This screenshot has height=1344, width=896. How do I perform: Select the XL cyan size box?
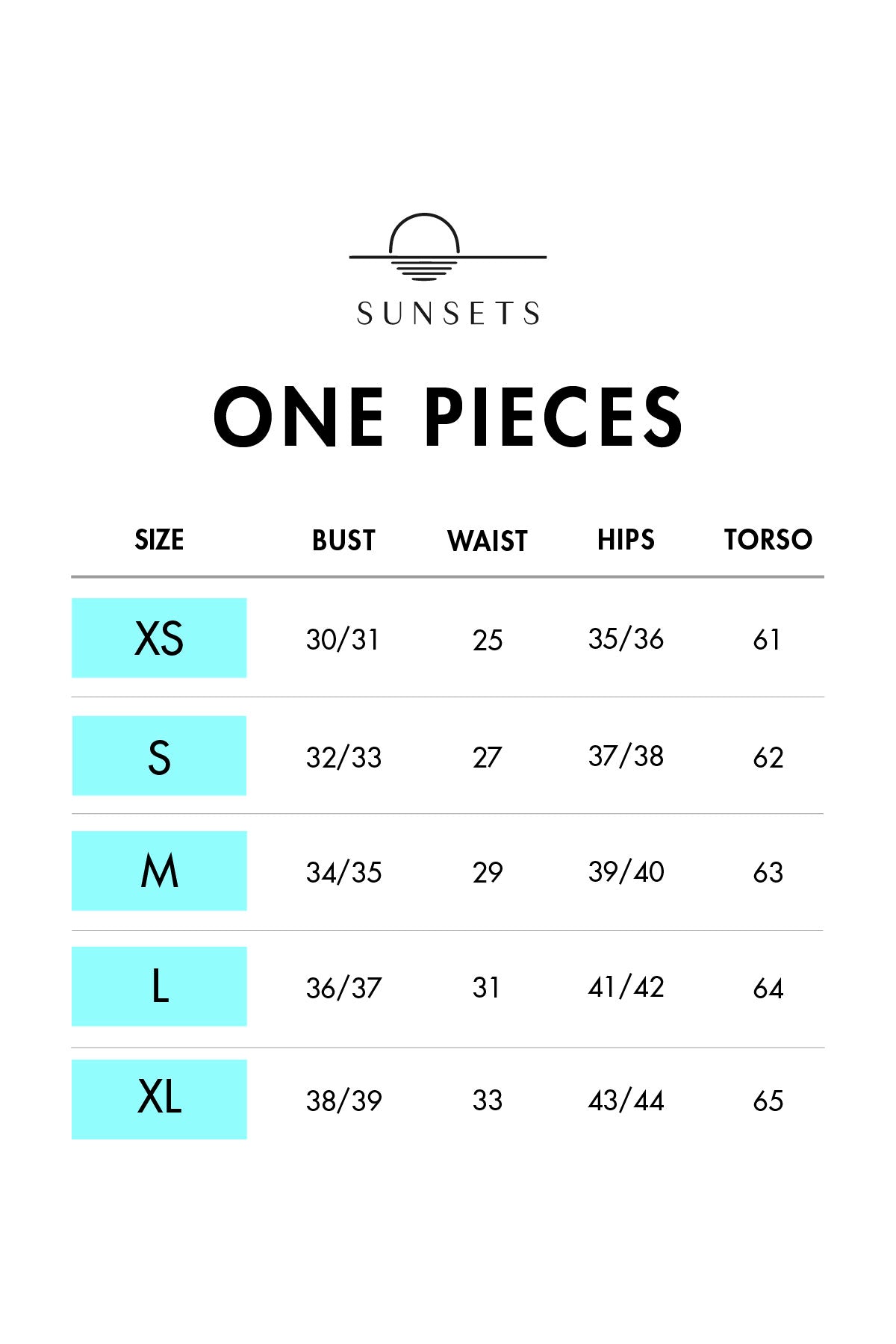click(x=159, y=1099)
